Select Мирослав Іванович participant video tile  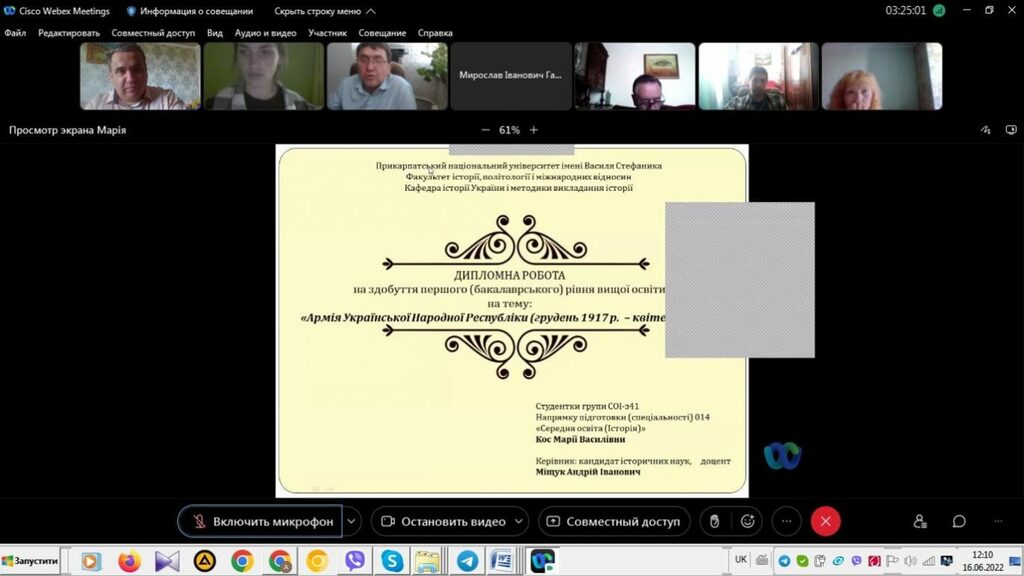tap(511, 75)
